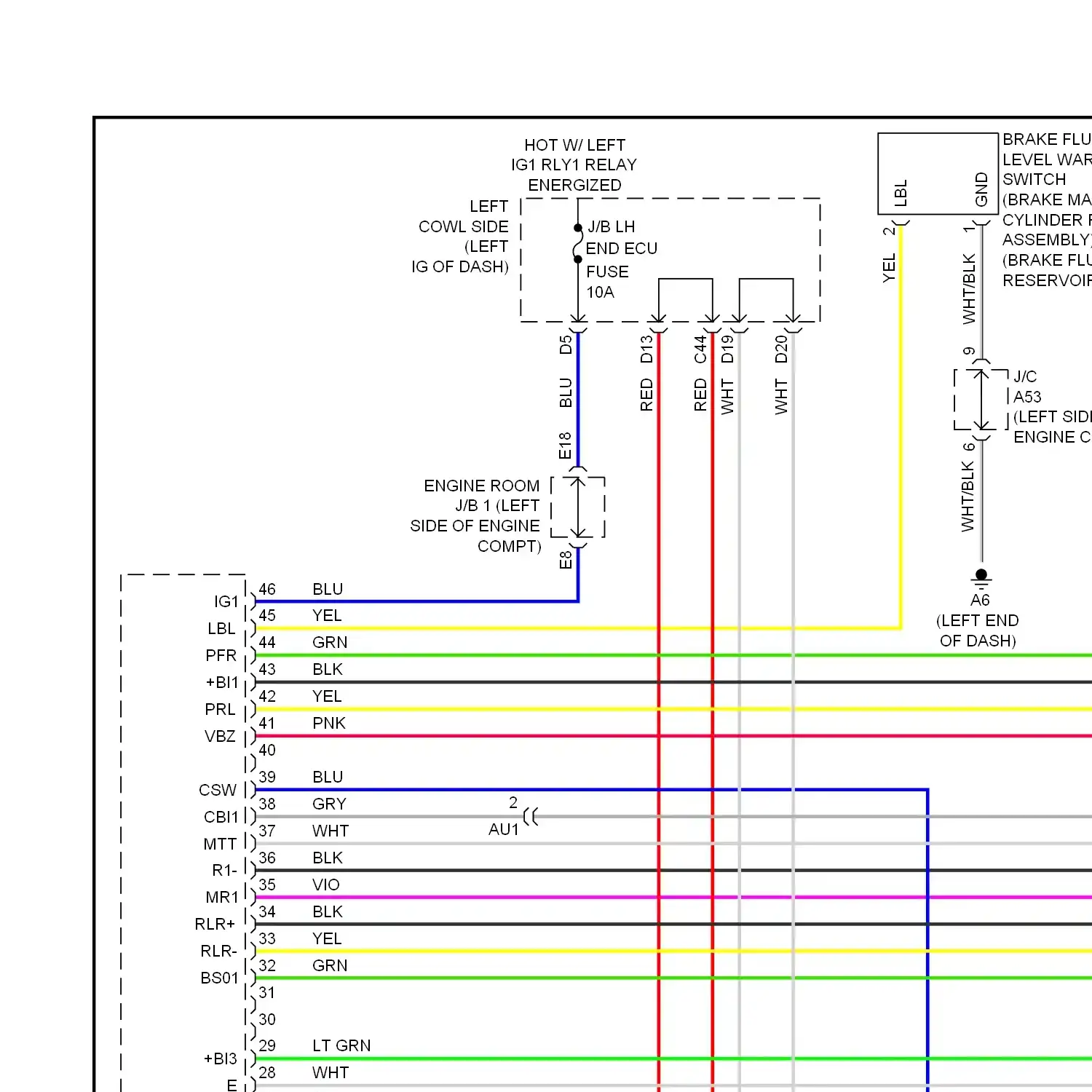Click the RLR- pin name

[x=218, y=951]
